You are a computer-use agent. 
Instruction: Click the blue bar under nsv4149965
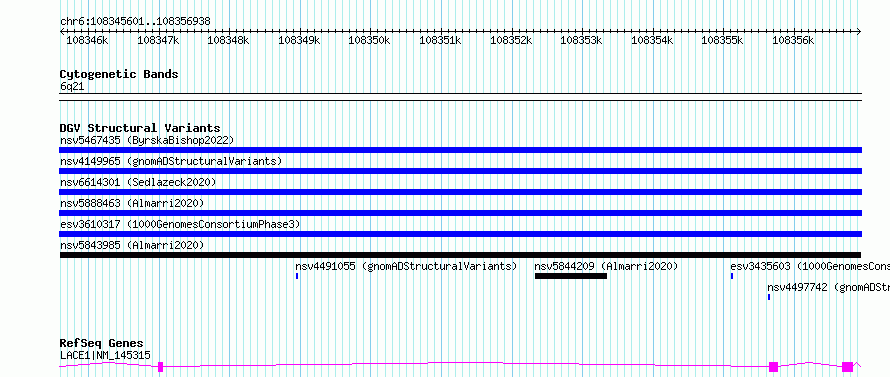click(460, 171)
